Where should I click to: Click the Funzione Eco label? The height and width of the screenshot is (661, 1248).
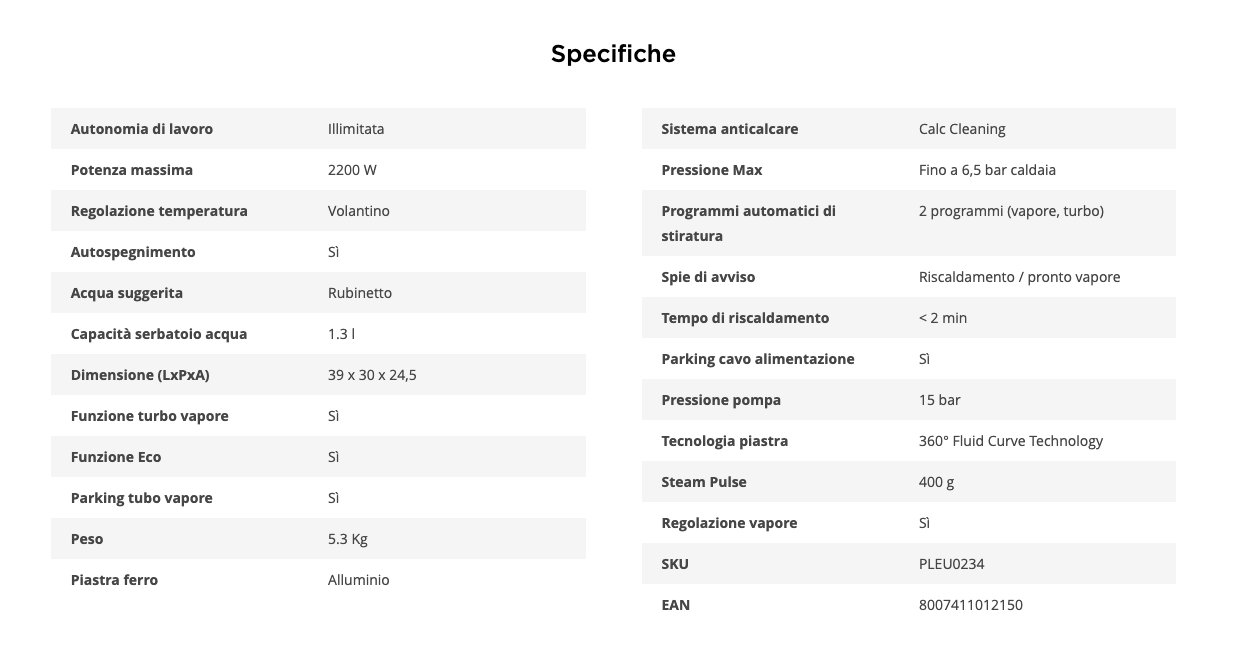(116, 457)
